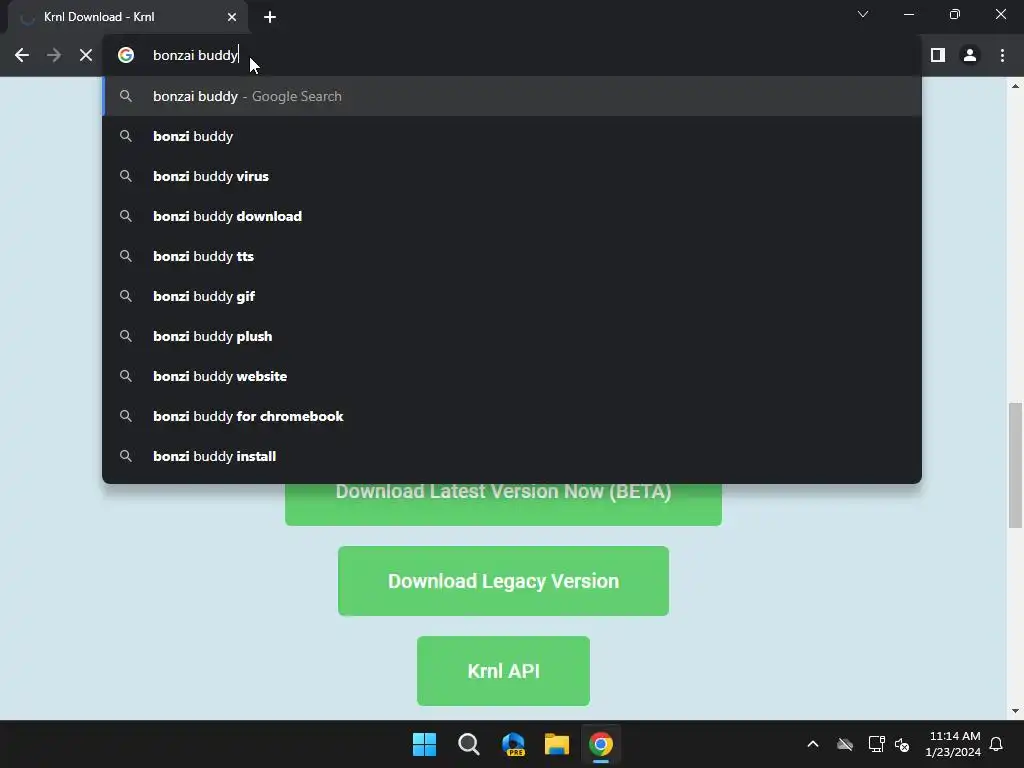
Task: Open a new tab with the plus button
Action: click(270, 17)
